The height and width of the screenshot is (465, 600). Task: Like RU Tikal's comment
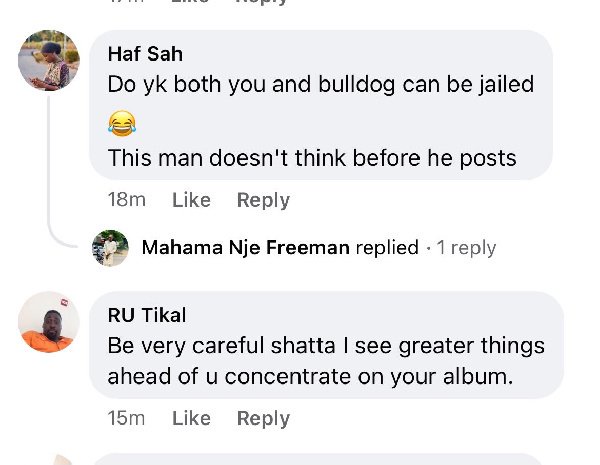[191, 418]
